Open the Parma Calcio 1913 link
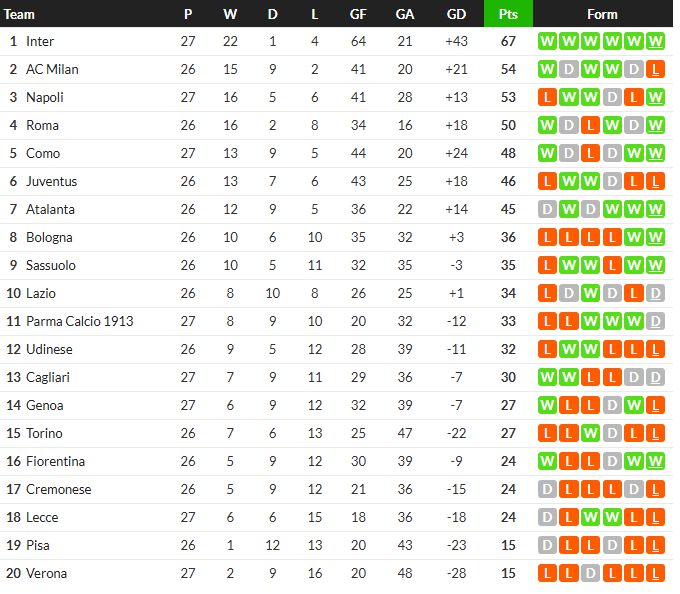Image resolution: width=680 pixels, height=594 pixels. click(79, 321)
